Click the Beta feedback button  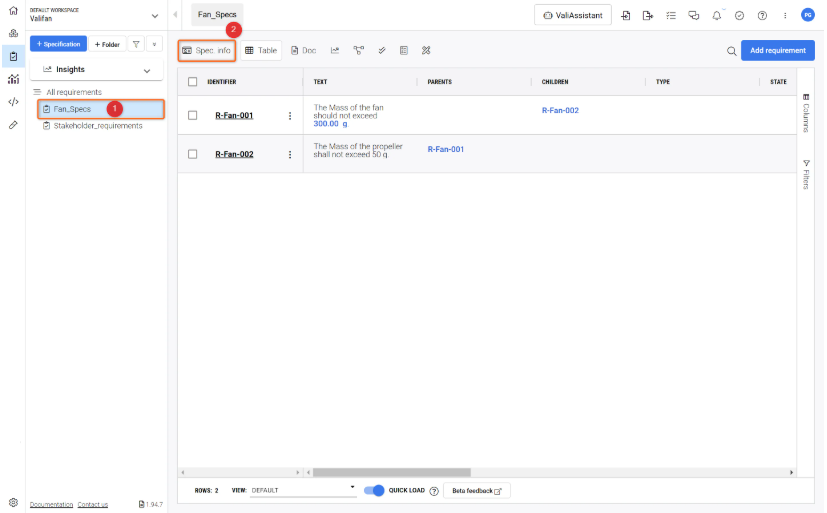click(x=477, y=491)
